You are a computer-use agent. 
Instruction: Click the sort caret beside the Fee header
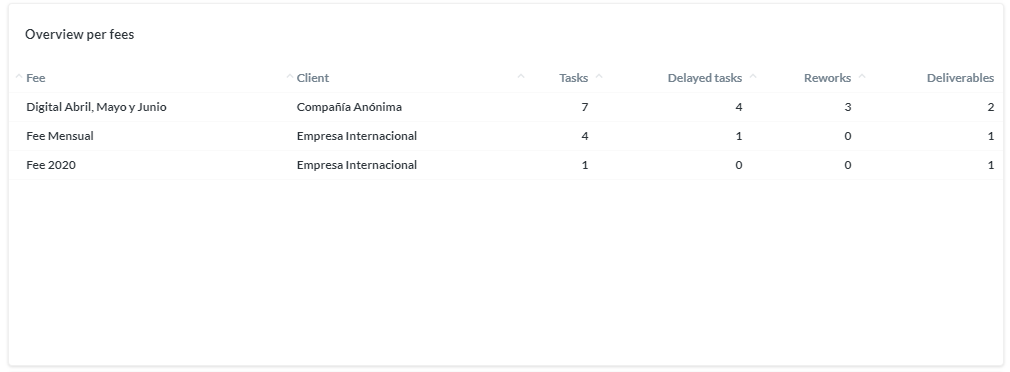click(x=19, y=77)
